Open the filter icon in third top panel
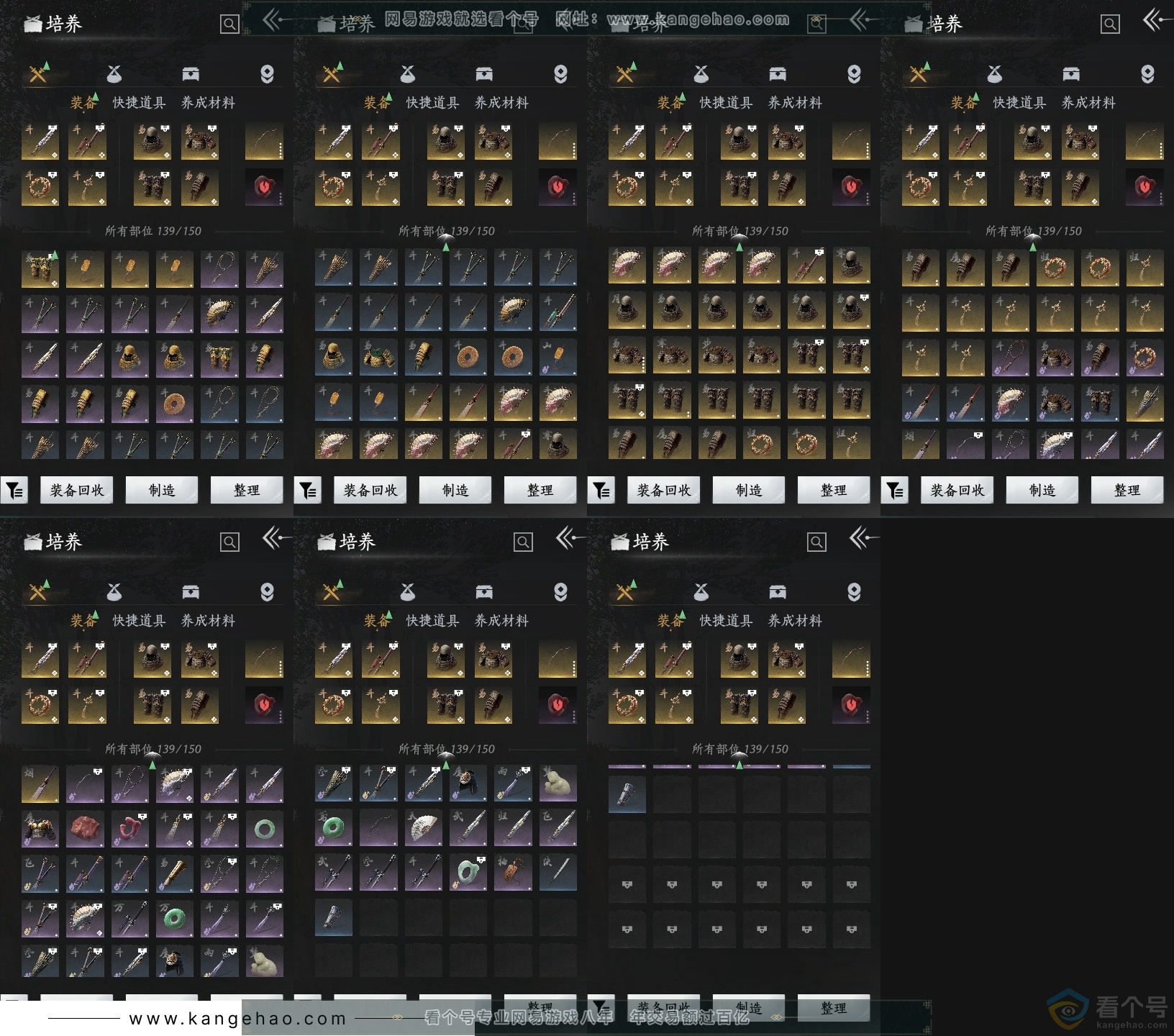Screen dimensions: 1174x1036 click(601, 491)
